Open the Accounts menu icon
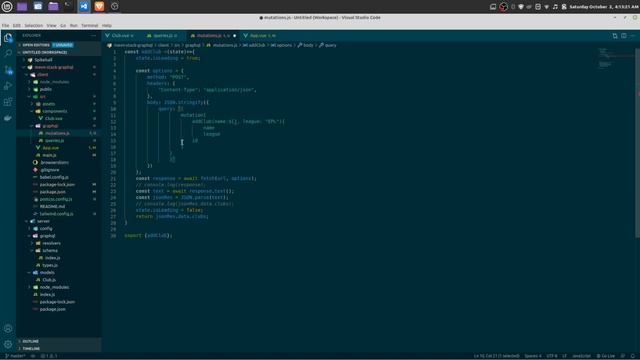Image resolution: width=640 pixels, height=360 pixels. (x=8, y=329)
